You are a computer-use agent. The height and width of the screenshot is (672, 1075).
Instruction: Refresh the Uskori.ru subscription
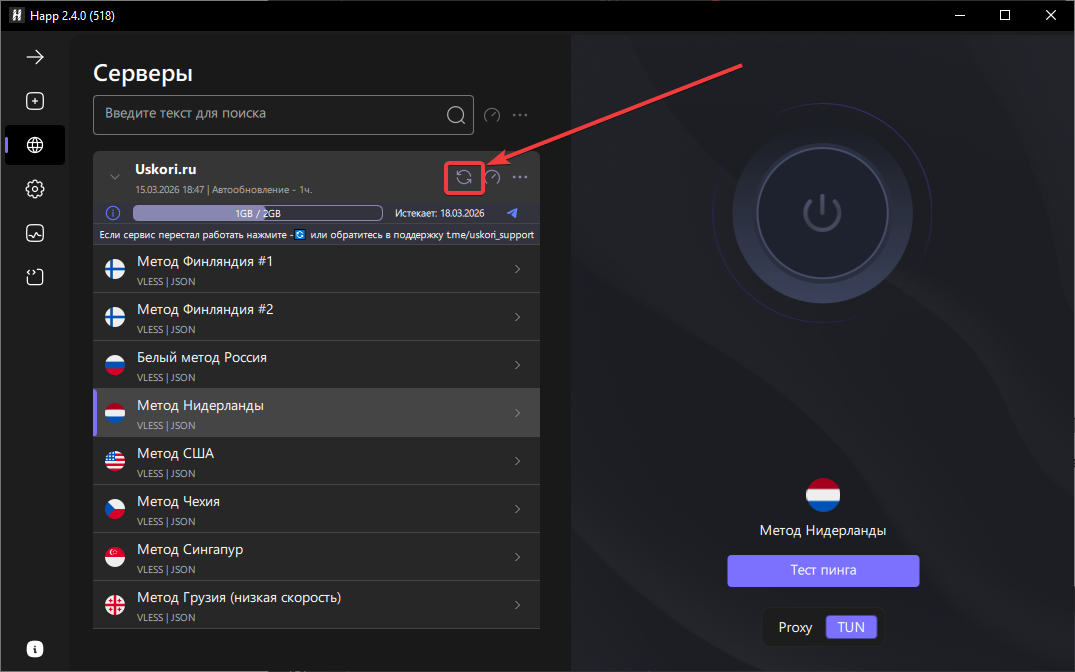pos(464,178)
